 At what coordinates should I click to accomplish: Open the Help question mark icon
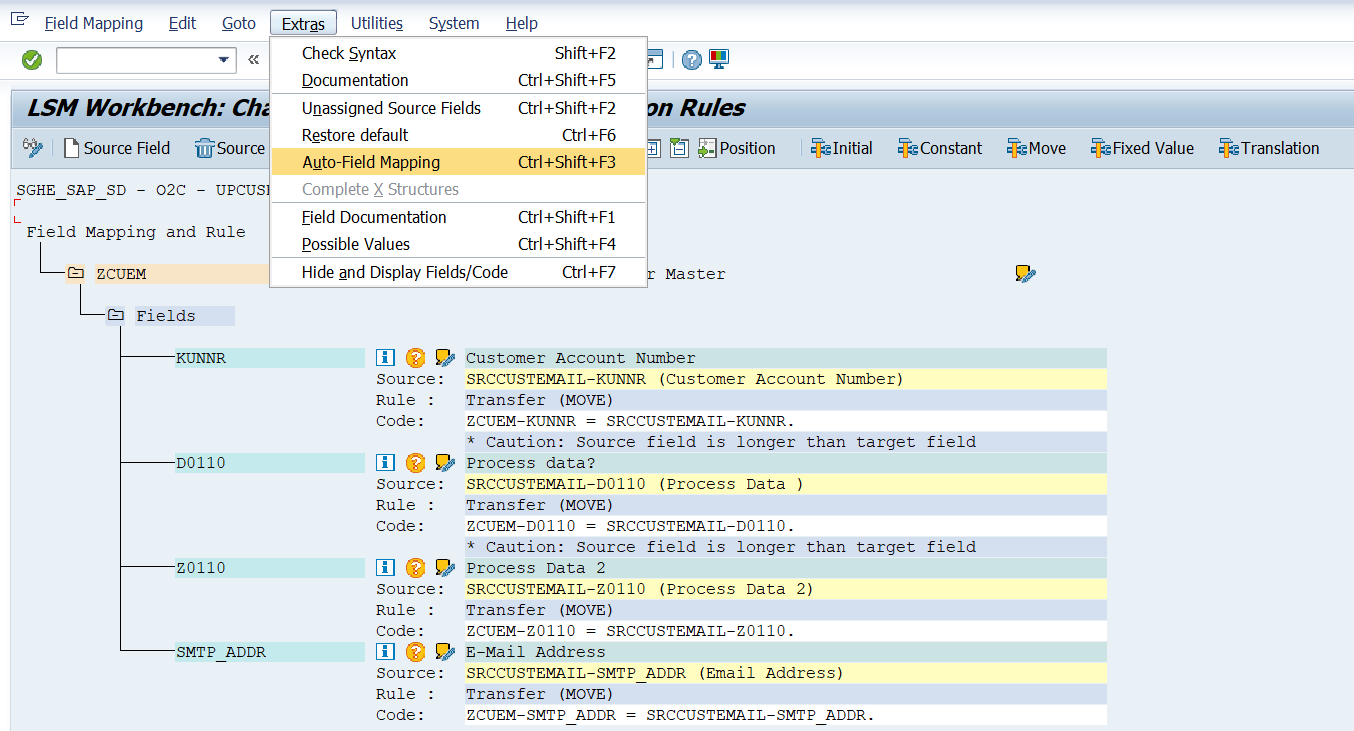click(x=691, y=60)
